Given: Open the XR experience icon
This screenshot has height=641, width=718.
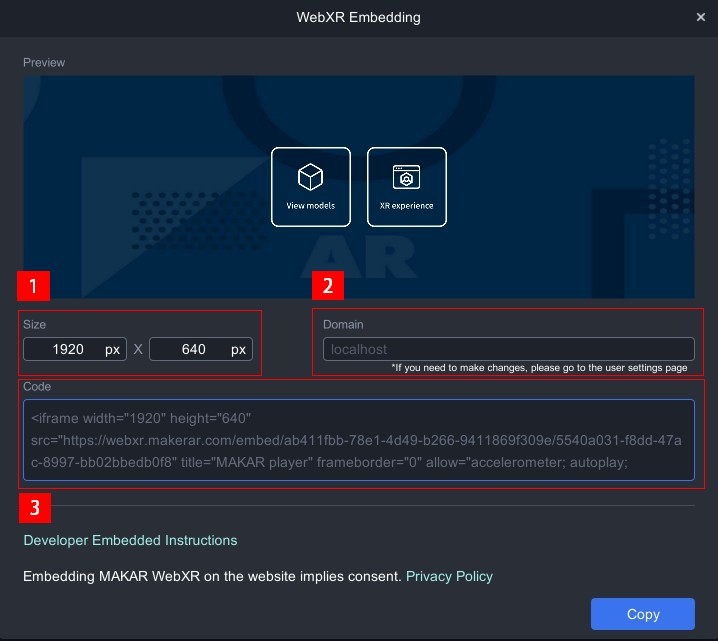Looking at the screenshot, I should [x=406, y=178].
